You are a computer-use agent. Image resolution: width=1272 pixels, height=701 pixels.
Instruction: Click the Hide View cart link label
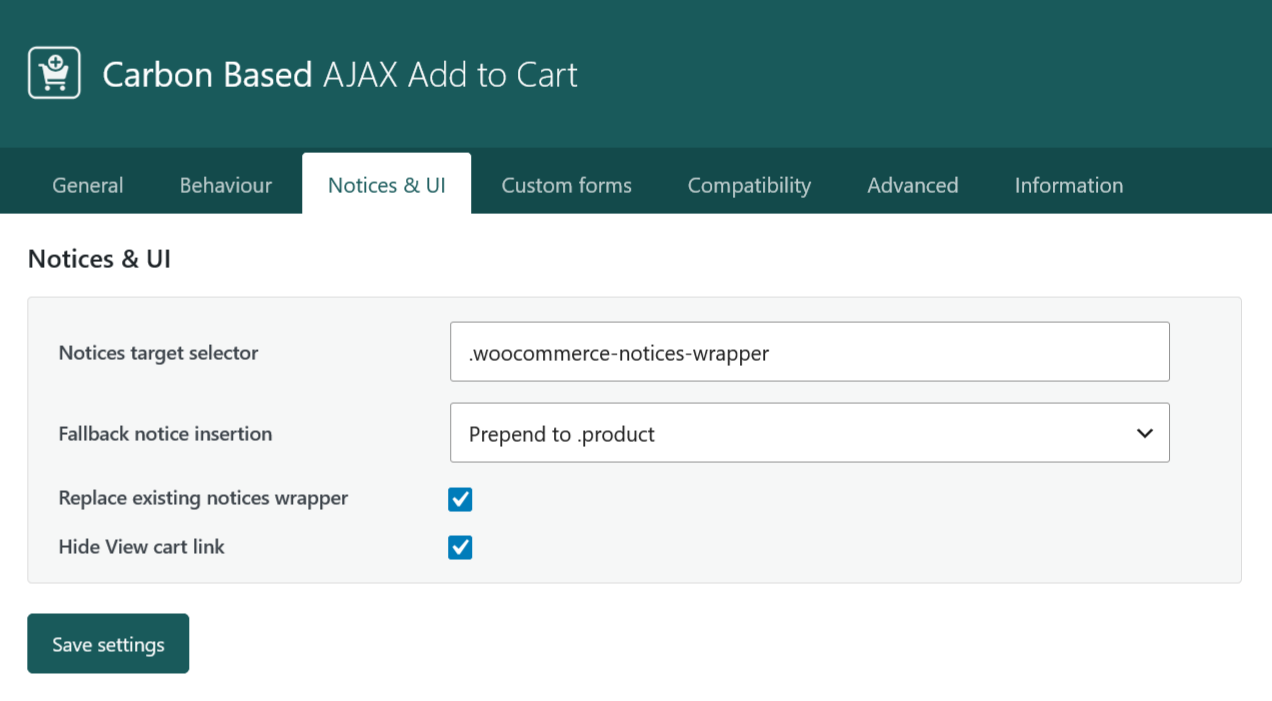141,547
